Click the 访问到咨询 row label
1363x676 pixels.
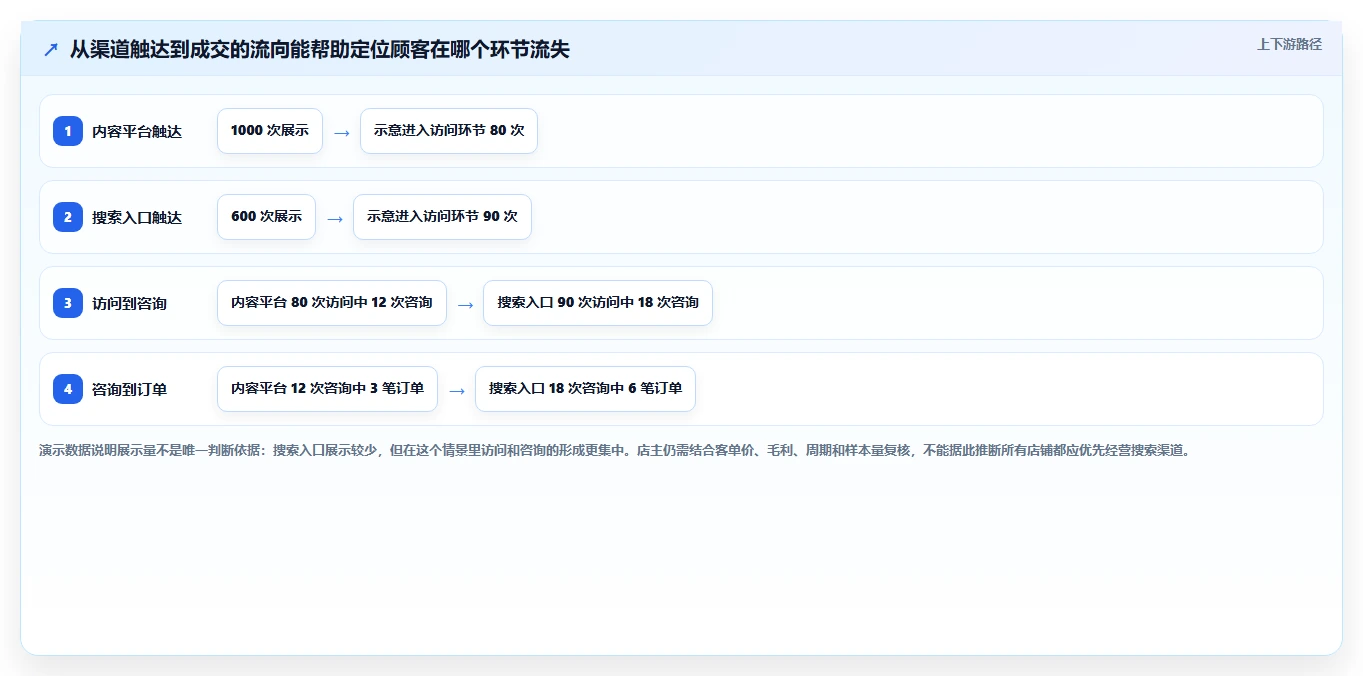[129, 303]
